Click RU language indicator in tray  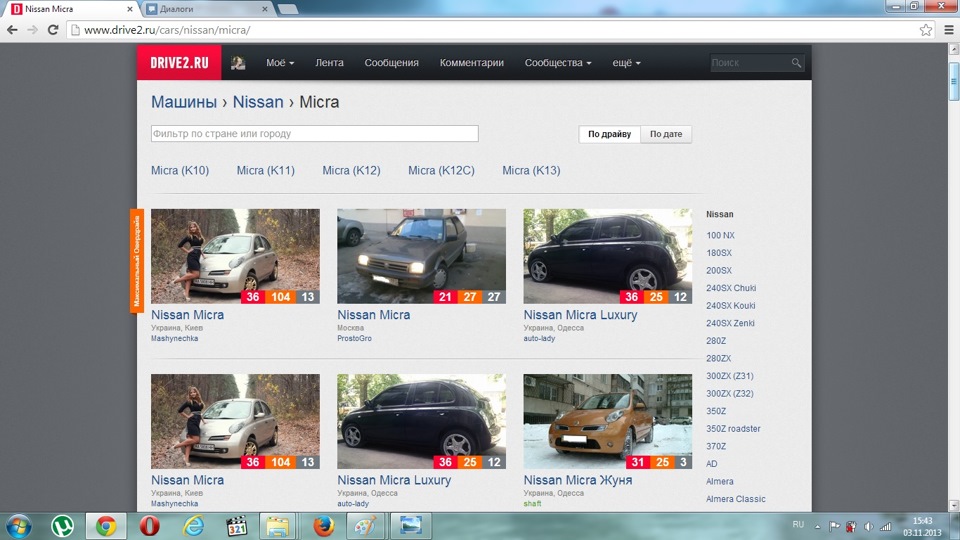pos(798,525)
